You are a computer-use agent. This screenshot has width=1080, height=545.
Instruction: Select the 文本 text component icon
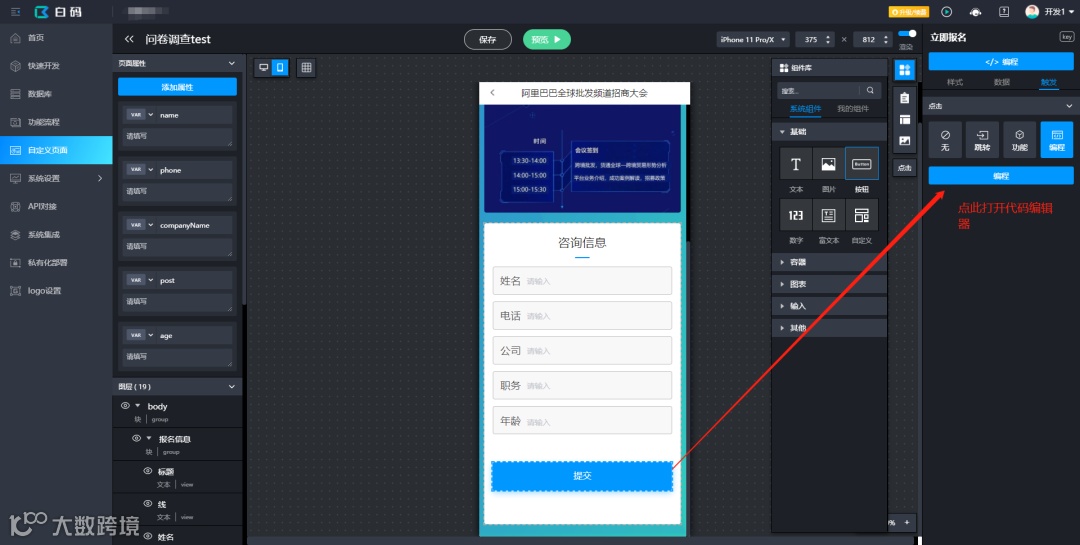click(x=796, y=164)
